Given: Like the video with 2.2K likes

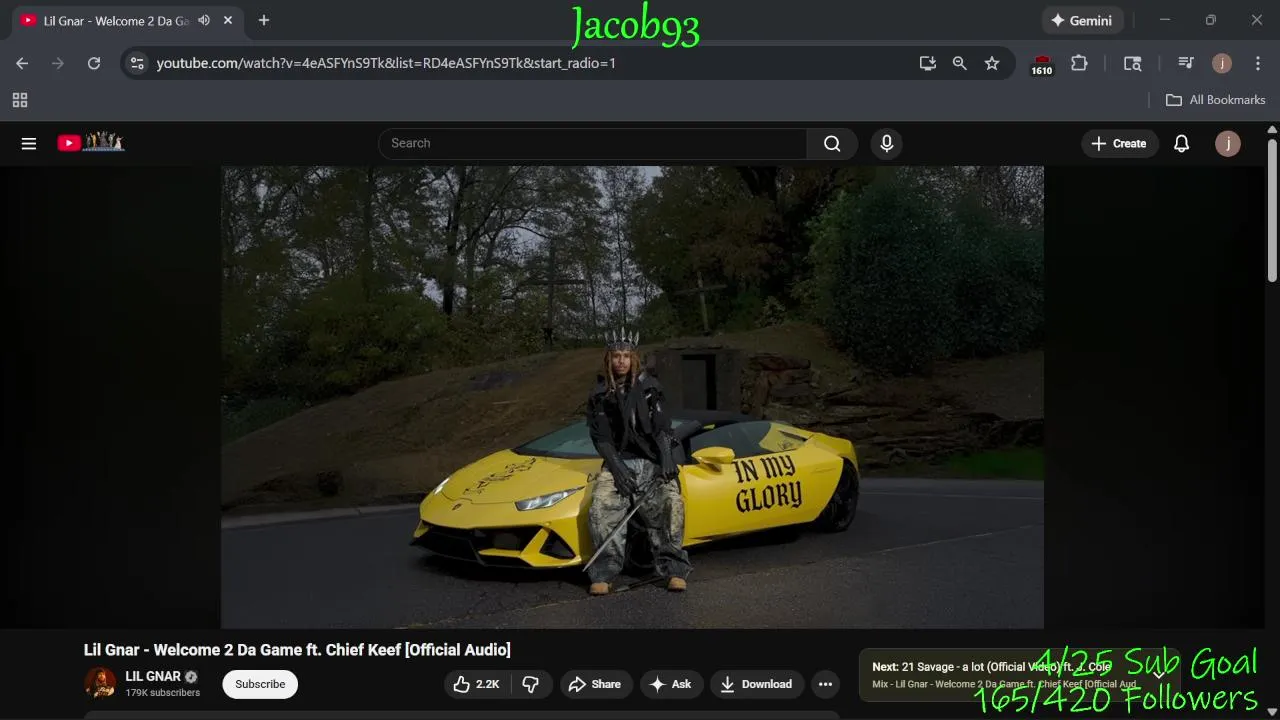Looking at the screenshot, I should click(476, 684).
